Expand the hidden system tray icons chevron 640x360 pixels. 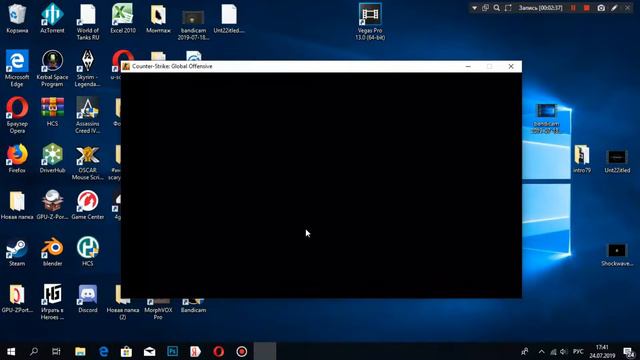(x=541, y=351)
